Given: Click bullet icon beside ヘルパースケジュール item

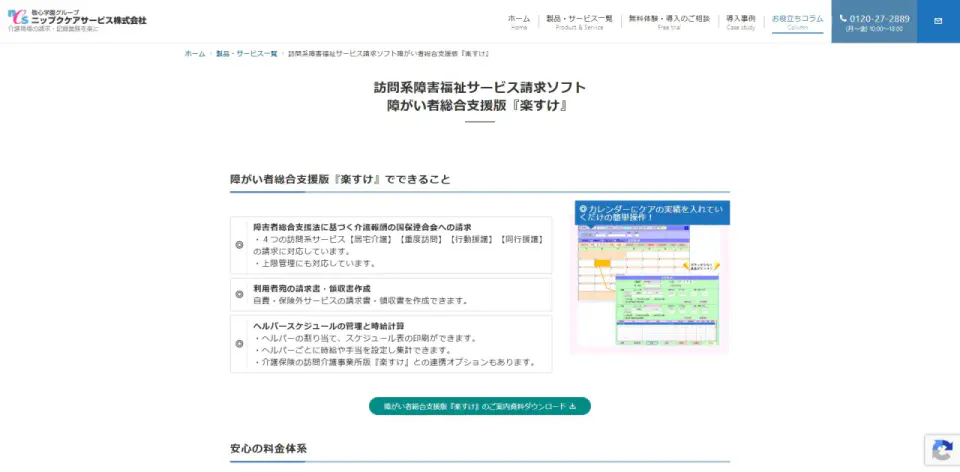Looking at the screenshot, I should point(239,344).
